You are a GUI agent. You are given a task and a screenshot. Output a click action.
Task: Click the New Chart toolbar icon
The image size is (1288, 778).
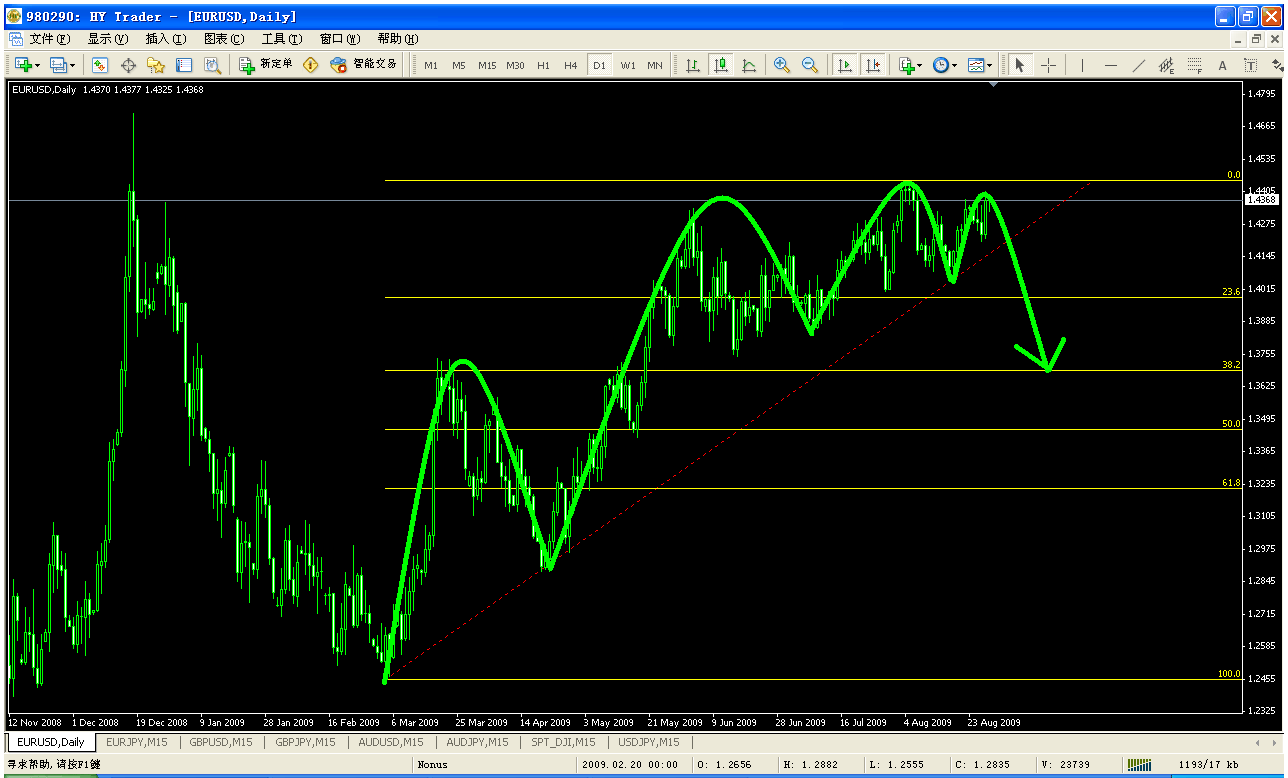tap(22, 65)
